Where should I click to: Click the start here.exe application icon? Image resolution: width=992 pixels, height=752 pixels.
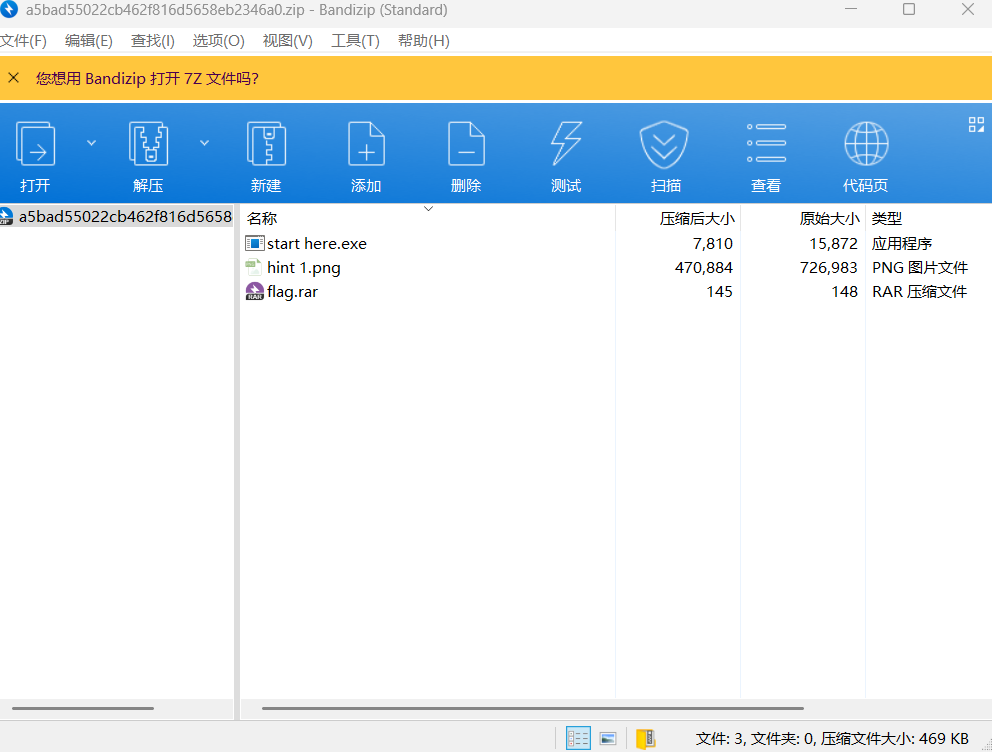(x=254, y=243)
